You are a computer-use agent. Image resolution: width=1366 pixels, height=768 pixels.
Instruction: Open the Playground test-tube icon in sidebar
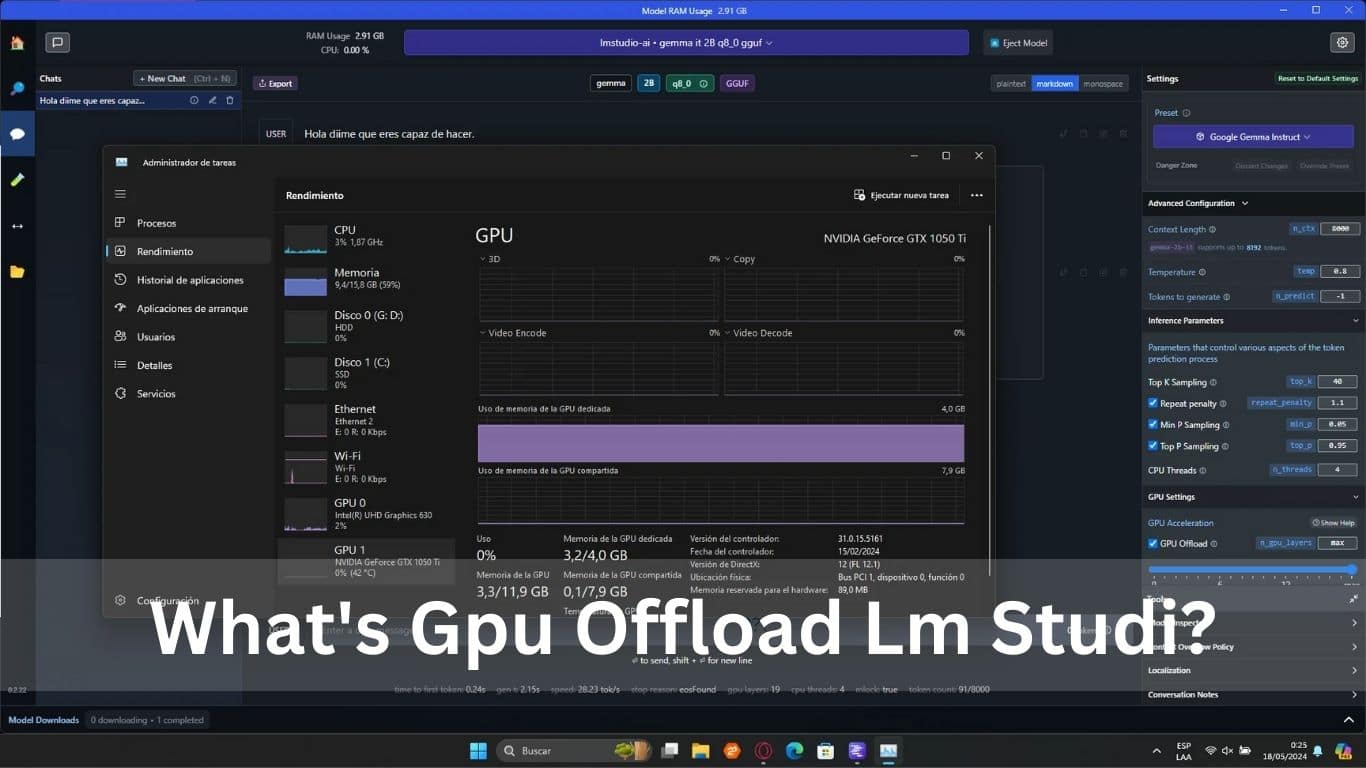tap(17, 180)
